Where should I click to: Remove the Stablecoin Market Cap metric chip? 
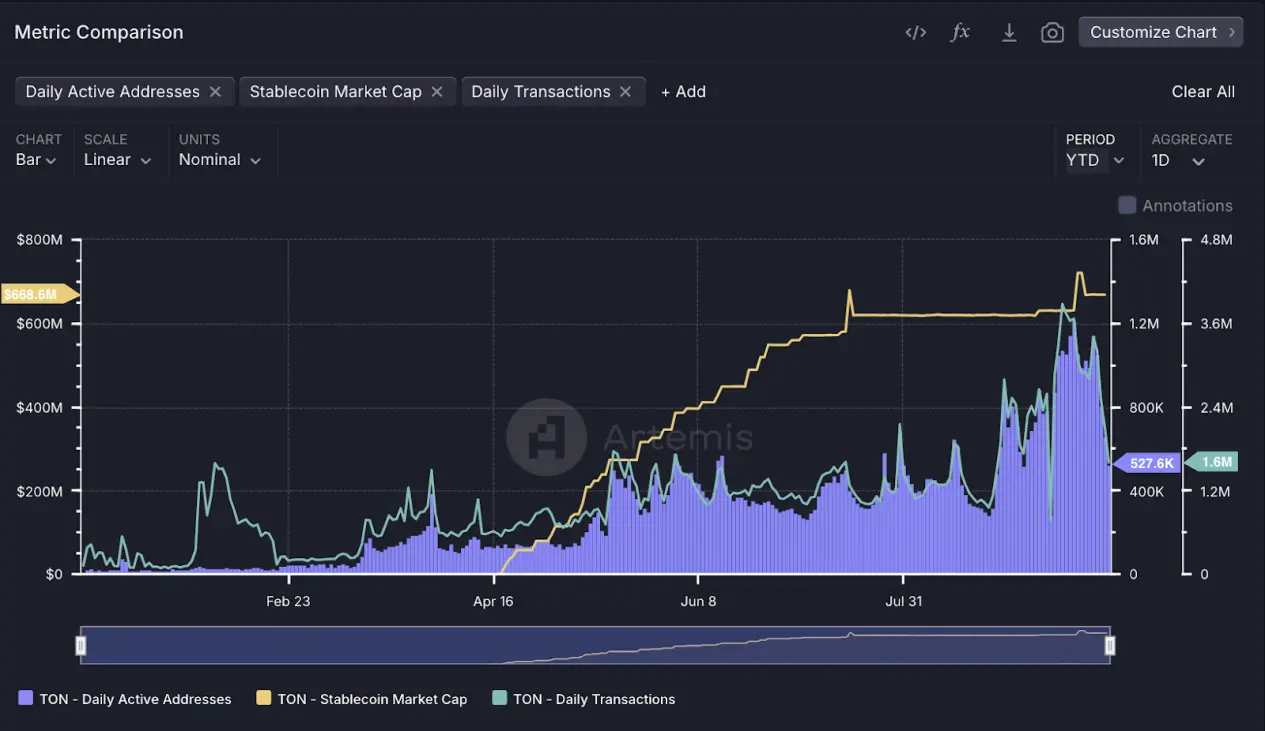point(436,91)
